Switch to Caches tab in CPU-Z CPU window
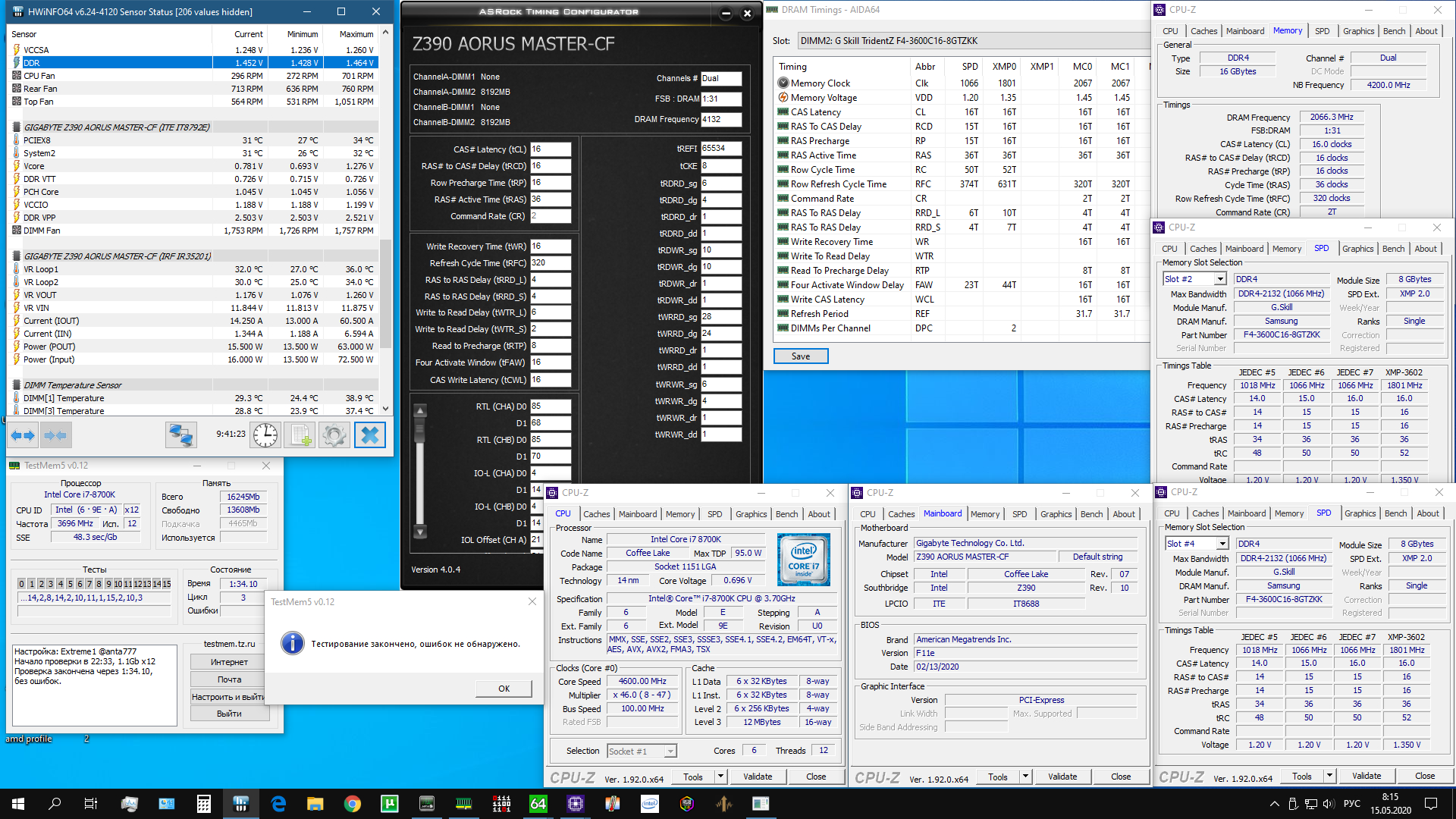This screenshot has height=819, width=1456. point(596,514)
